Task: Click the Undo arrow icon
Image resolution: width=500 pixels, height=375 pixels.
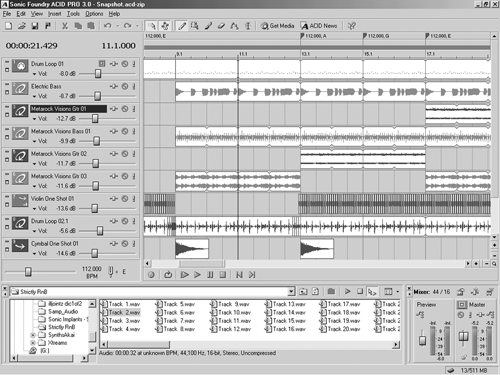Action: (x=107, y=26)
